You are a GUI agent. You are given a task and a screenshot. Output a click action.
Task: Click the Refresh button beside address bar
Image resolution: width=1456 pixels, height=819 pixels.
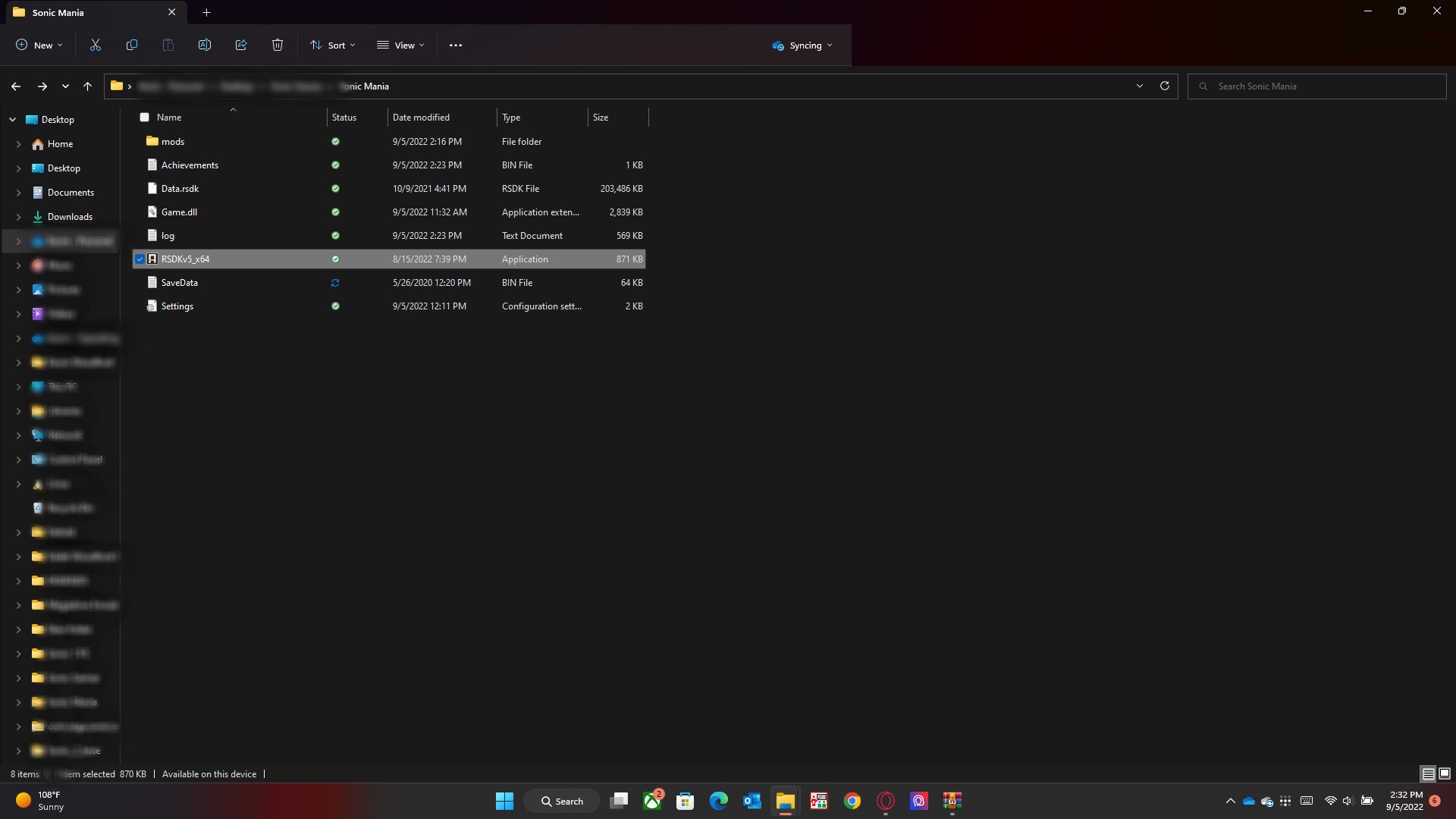tap(1165, 86)
